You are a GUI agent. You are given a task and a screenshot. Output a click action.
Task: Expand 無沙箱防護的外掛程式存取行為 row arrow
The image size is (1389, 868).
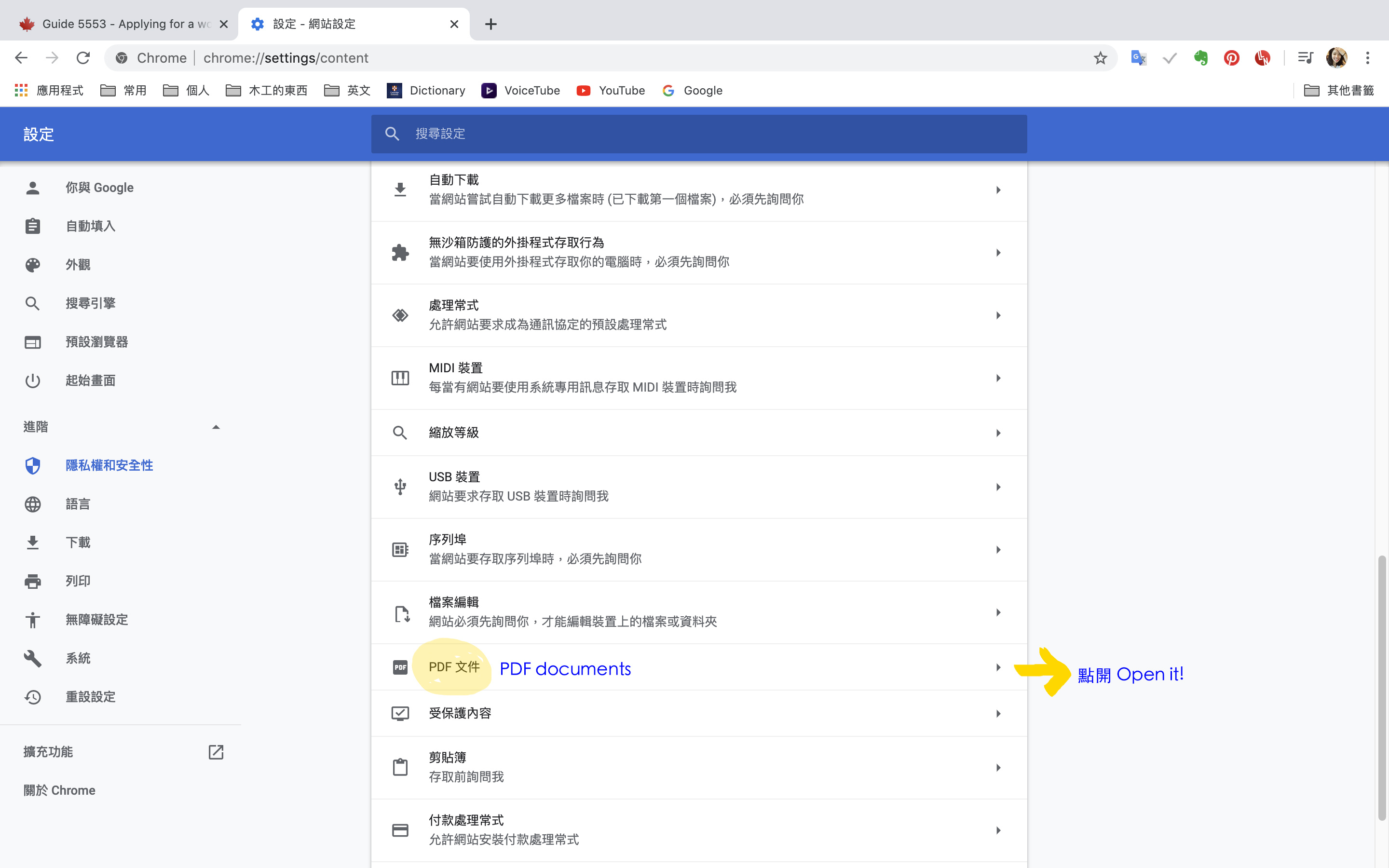pos(998,253)
